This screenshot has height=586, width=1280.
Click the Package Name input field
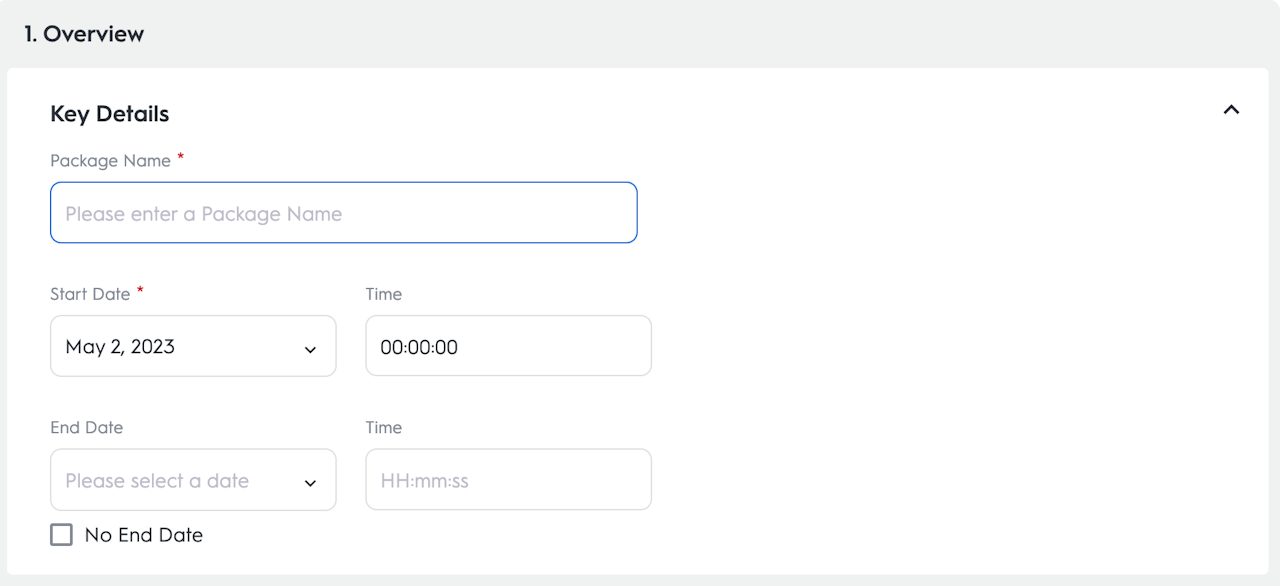pyautogui.click(x=343, y=213)
